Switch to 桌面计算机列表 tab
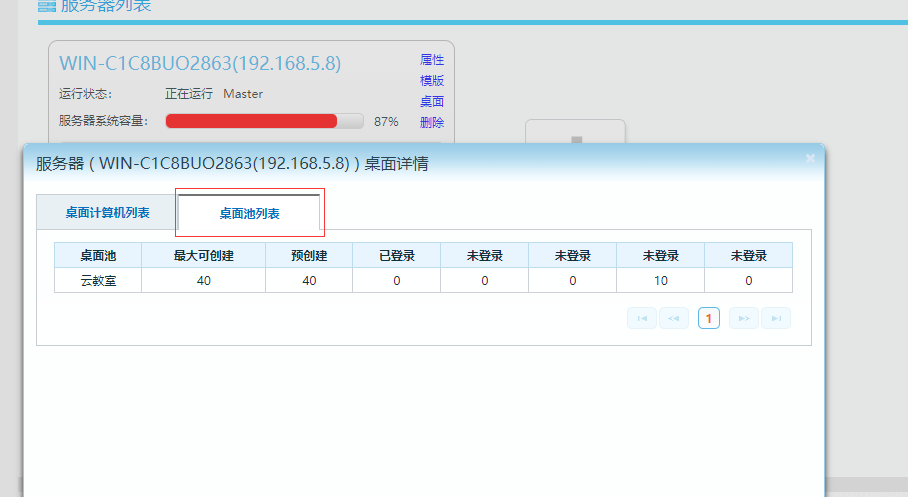This screenshot has width=908, height=497. pos(107,213)
